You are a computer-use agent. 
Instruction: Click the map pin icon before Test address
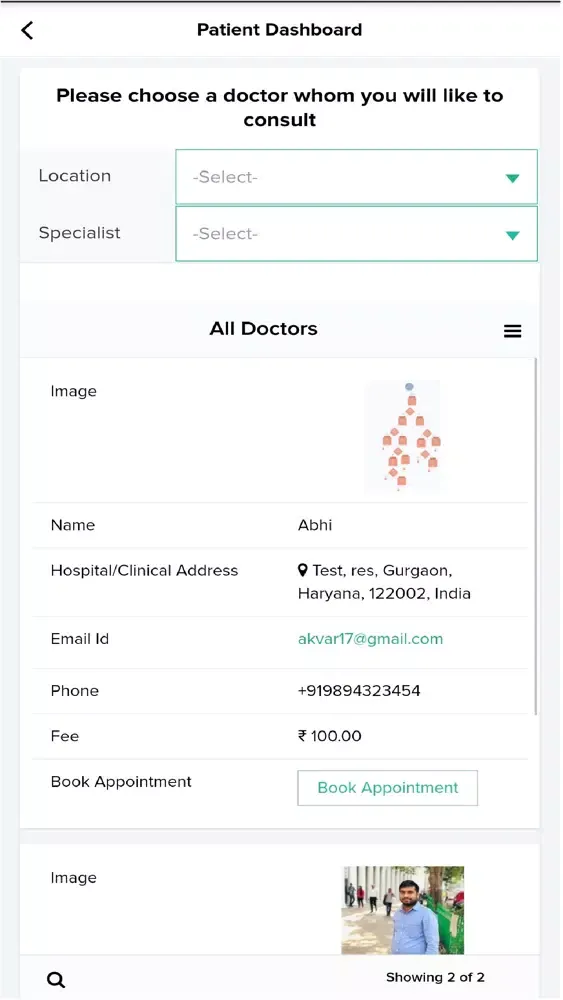303,570
